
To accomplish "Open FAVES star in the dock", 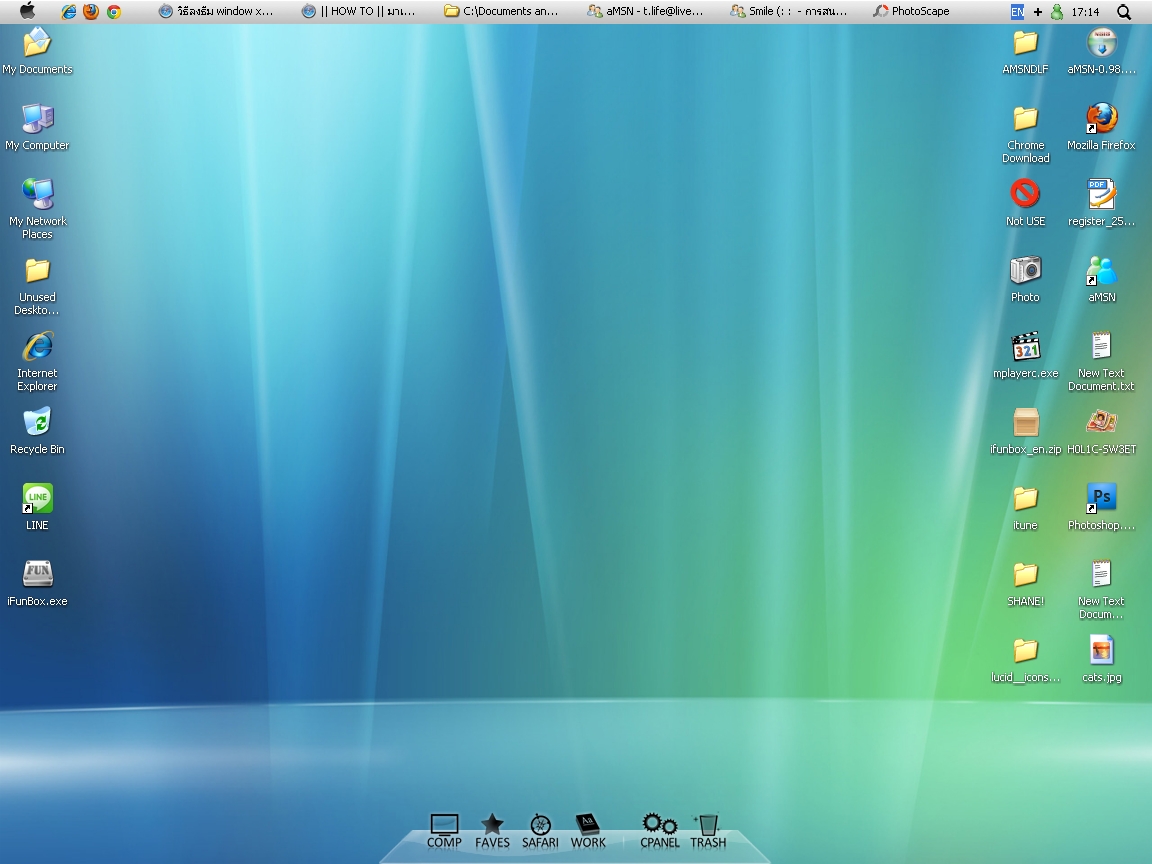I will point(492,831).
